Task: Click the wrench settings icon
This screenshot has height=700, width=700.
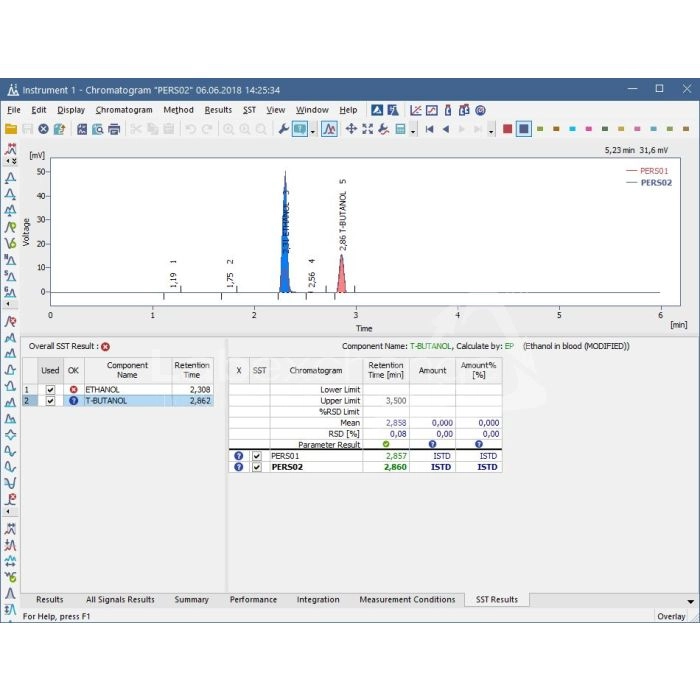Action: tap(283, 129)
